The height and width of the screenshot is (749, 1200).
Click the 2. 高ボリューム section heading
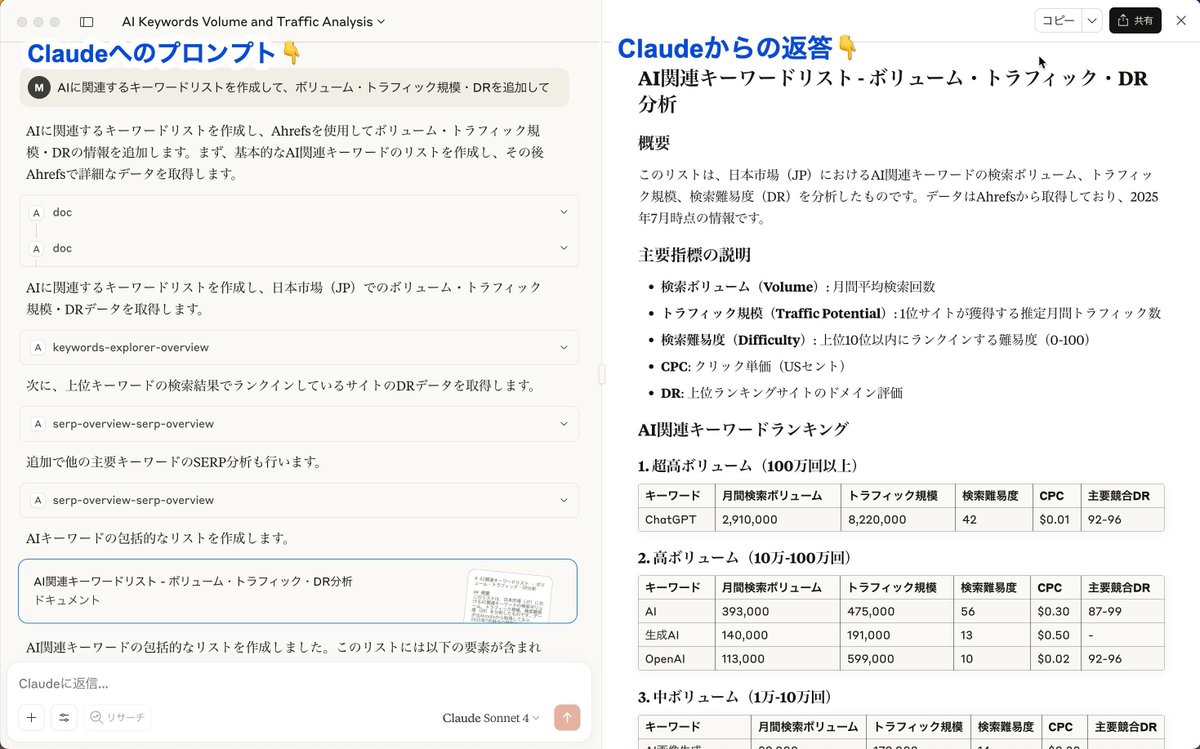pyautogui.click(x=744, y=557)
